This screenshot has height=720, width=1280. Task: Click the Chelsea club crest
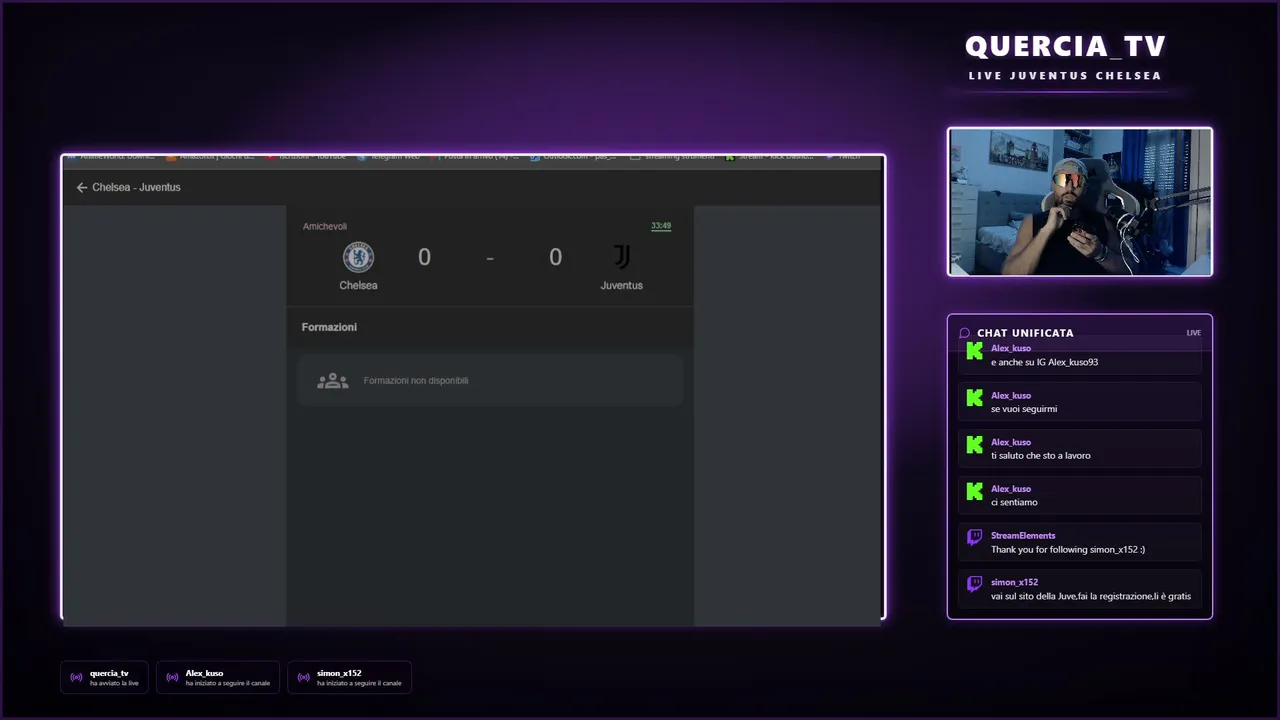(358, 257)
